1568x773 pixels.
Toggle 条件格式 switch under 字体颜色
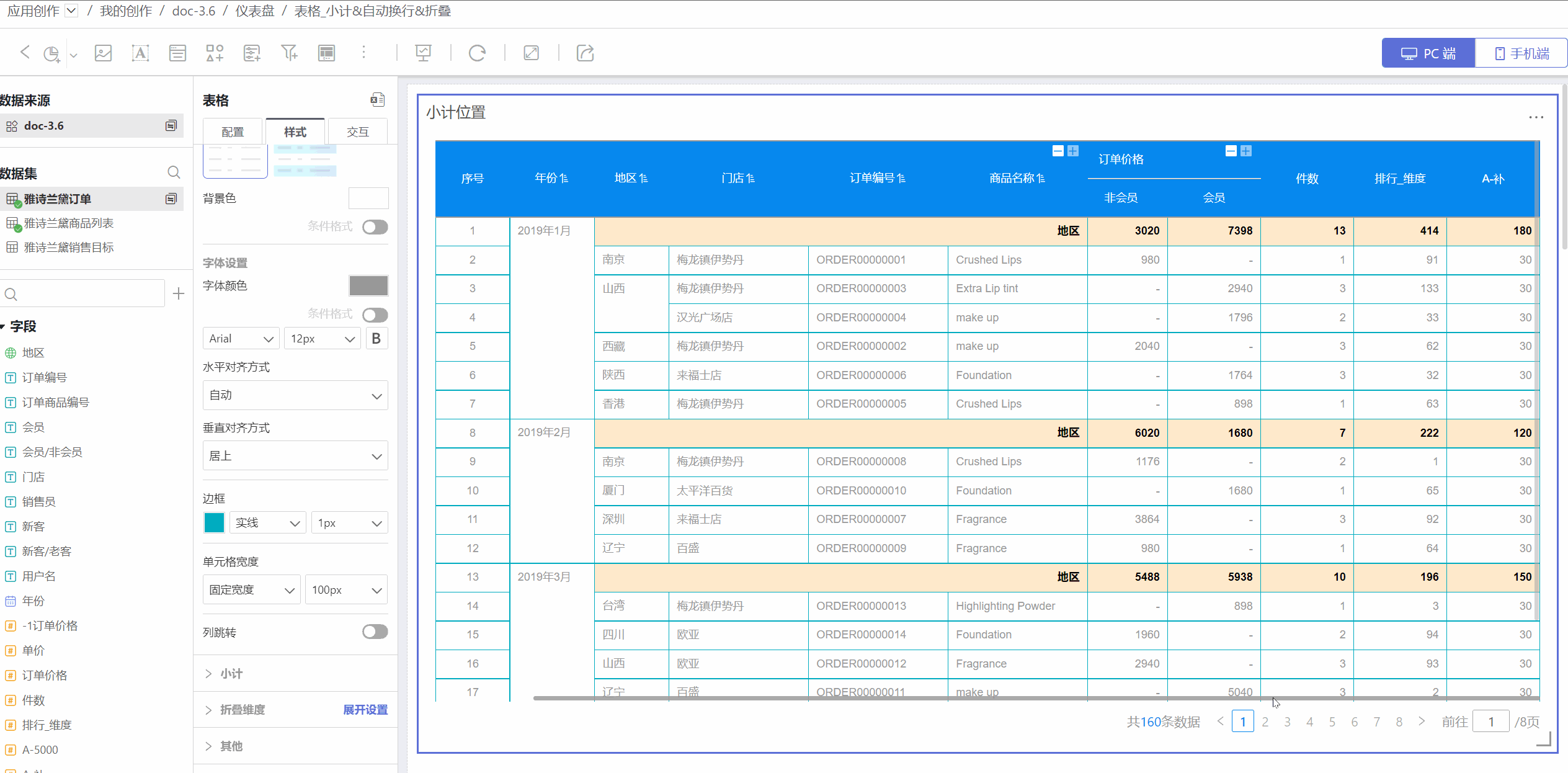[x=375, y=315]
